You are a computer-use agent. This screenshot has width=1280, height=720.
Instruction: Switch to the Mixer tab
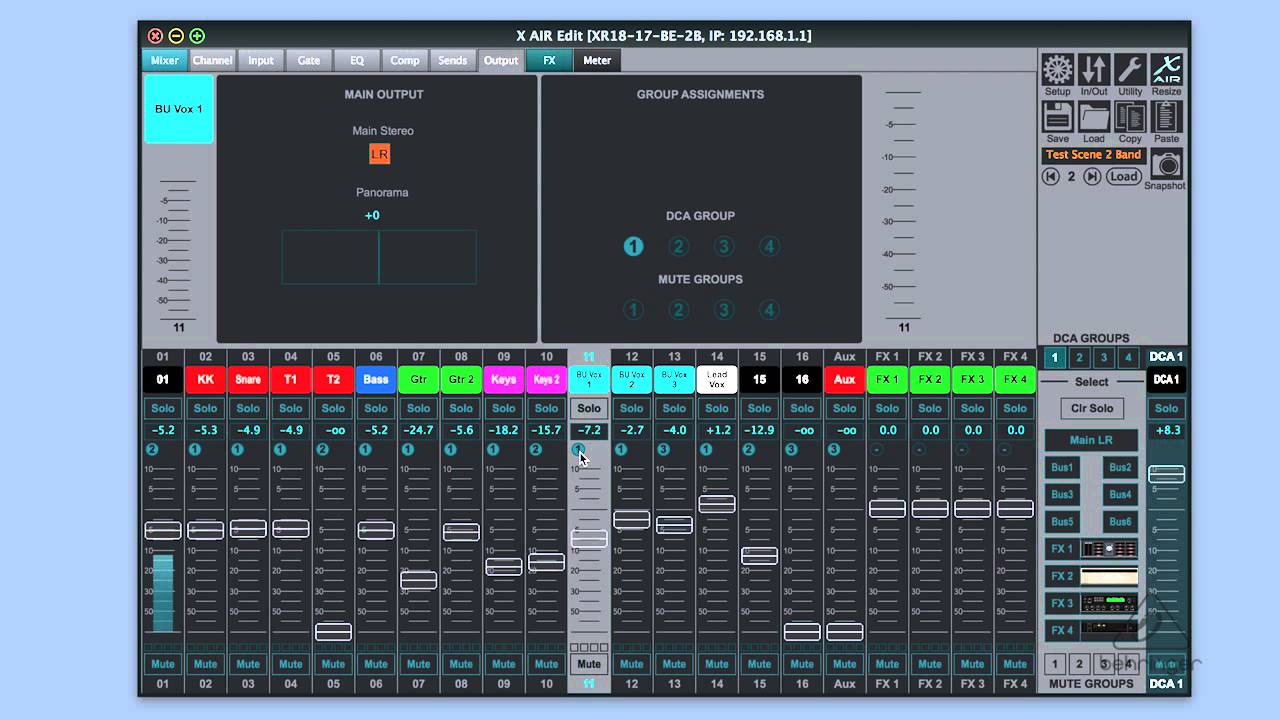(165, 61)
